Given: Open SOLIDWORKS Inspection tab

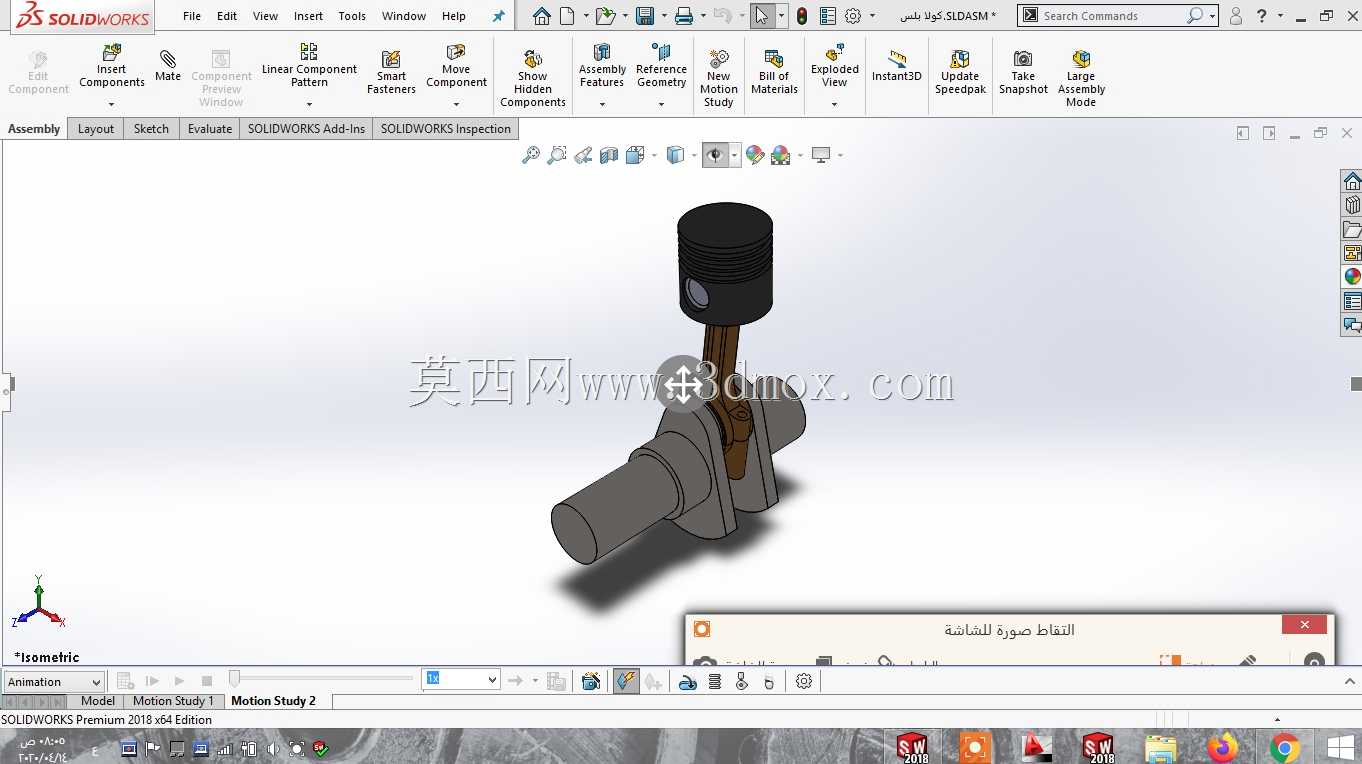Looking at the screenshot, I should pyautogui.click(x=445, y=129).
